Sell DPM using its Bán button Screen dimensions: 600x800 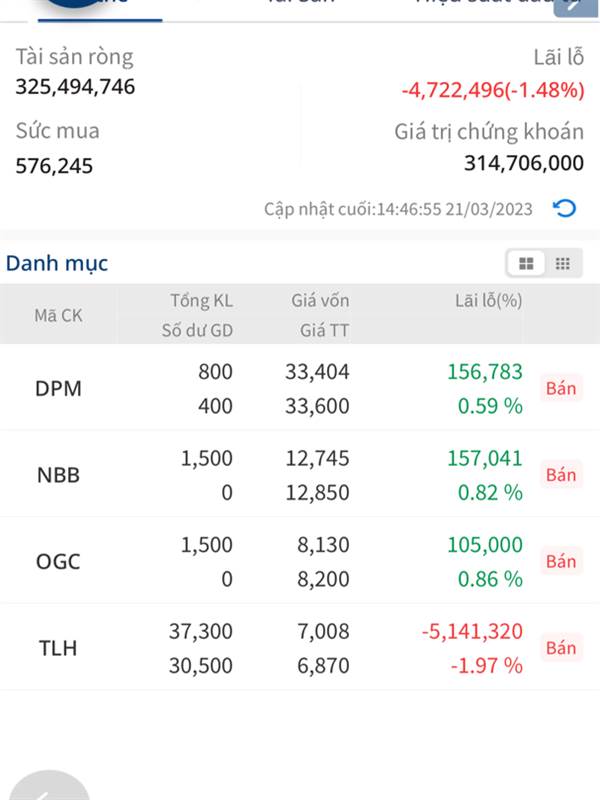[561, 388]
